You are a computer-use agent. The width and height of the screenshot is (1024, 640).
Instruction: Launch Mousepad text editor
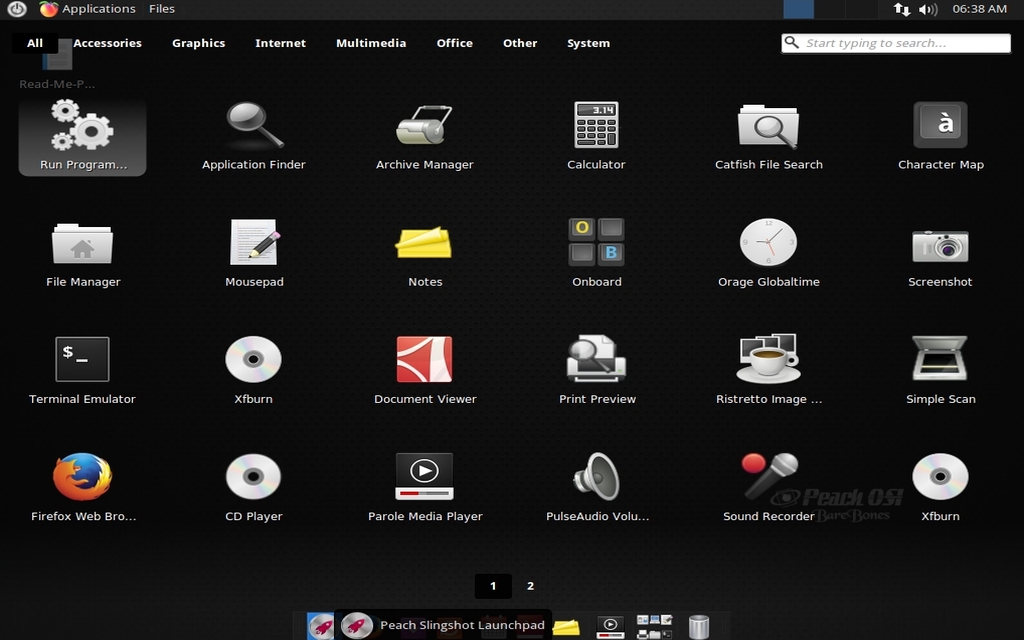tap(254, 242)
